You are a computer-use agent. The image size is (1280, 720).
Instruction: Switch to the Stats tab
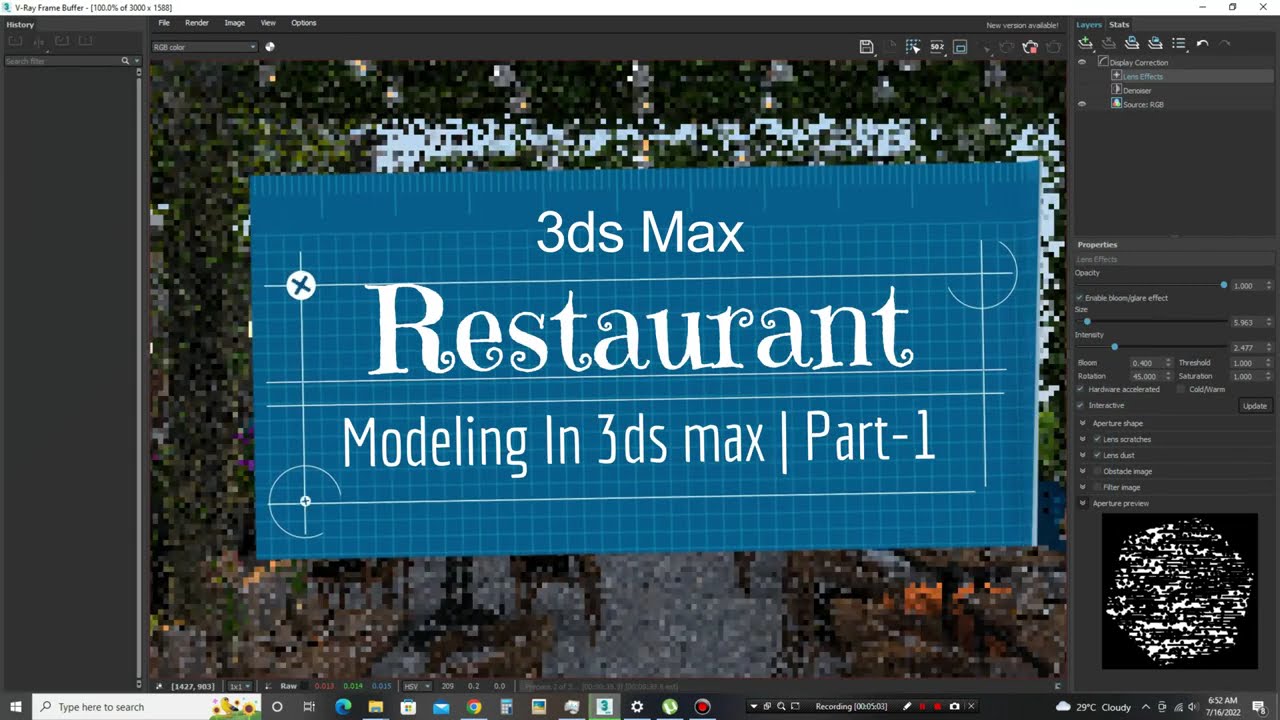coord(1119,24)
